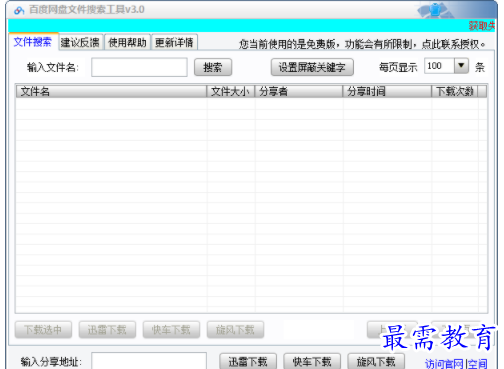This screenshot has width=504, height=369.
Task: Click the skin shirt icon in title bar
Action: (435, 9)
